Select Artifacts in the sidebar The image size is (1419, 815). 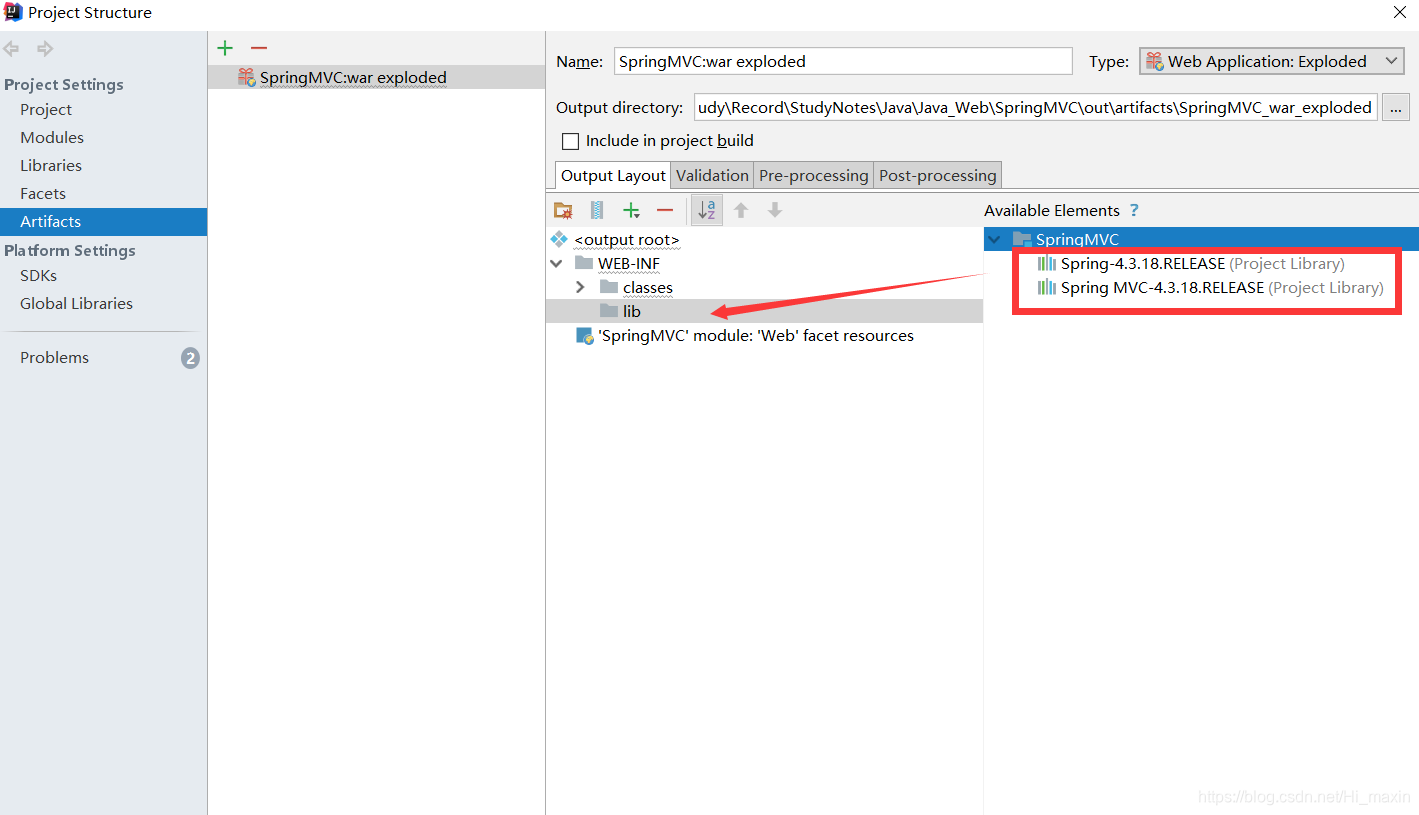[104, 222]
